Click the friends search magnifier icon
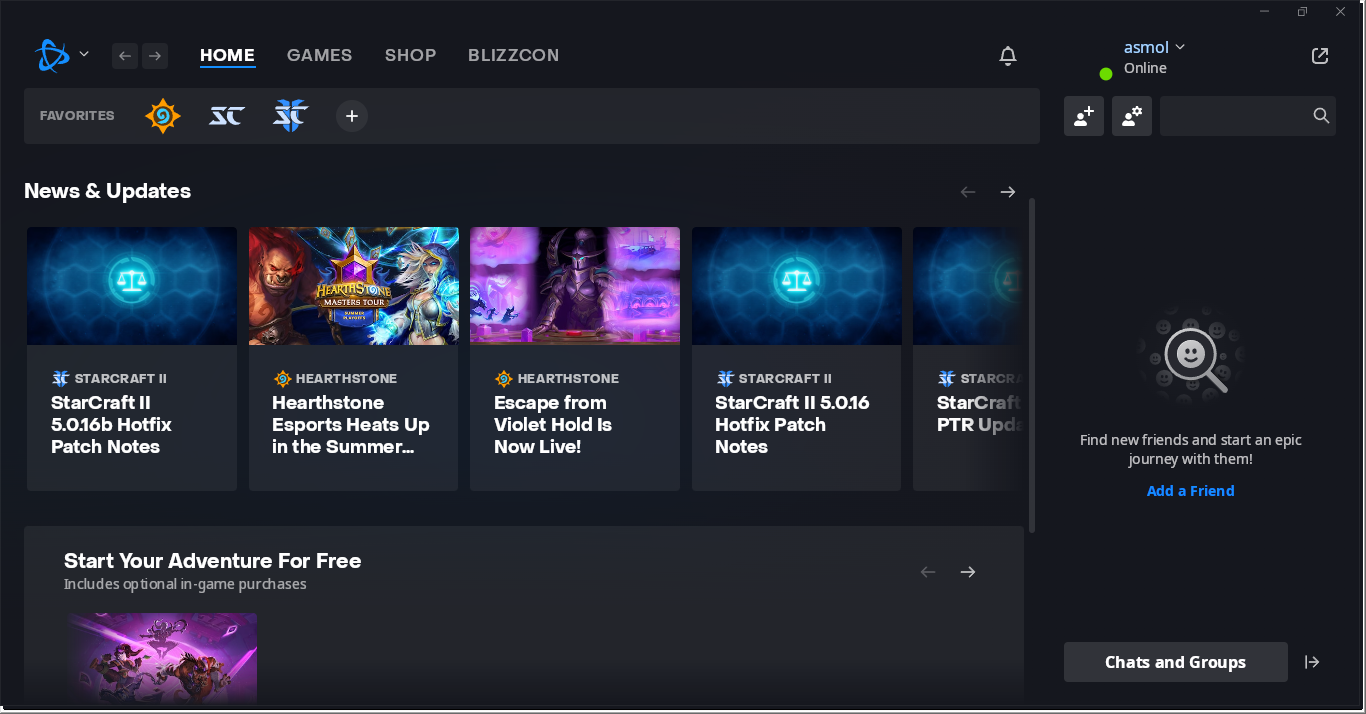Viewport: 1366px width, 714px height. pos(1321,116)
